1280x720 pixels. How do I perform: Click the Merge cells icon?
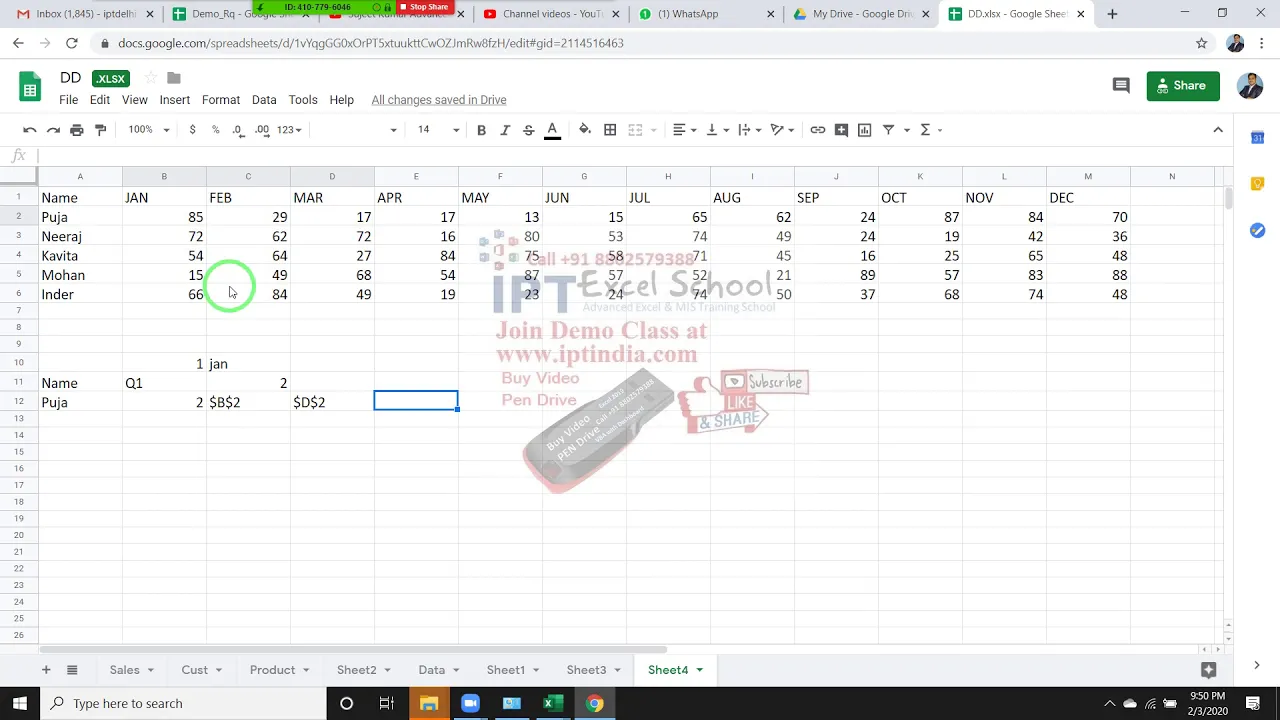635,130
